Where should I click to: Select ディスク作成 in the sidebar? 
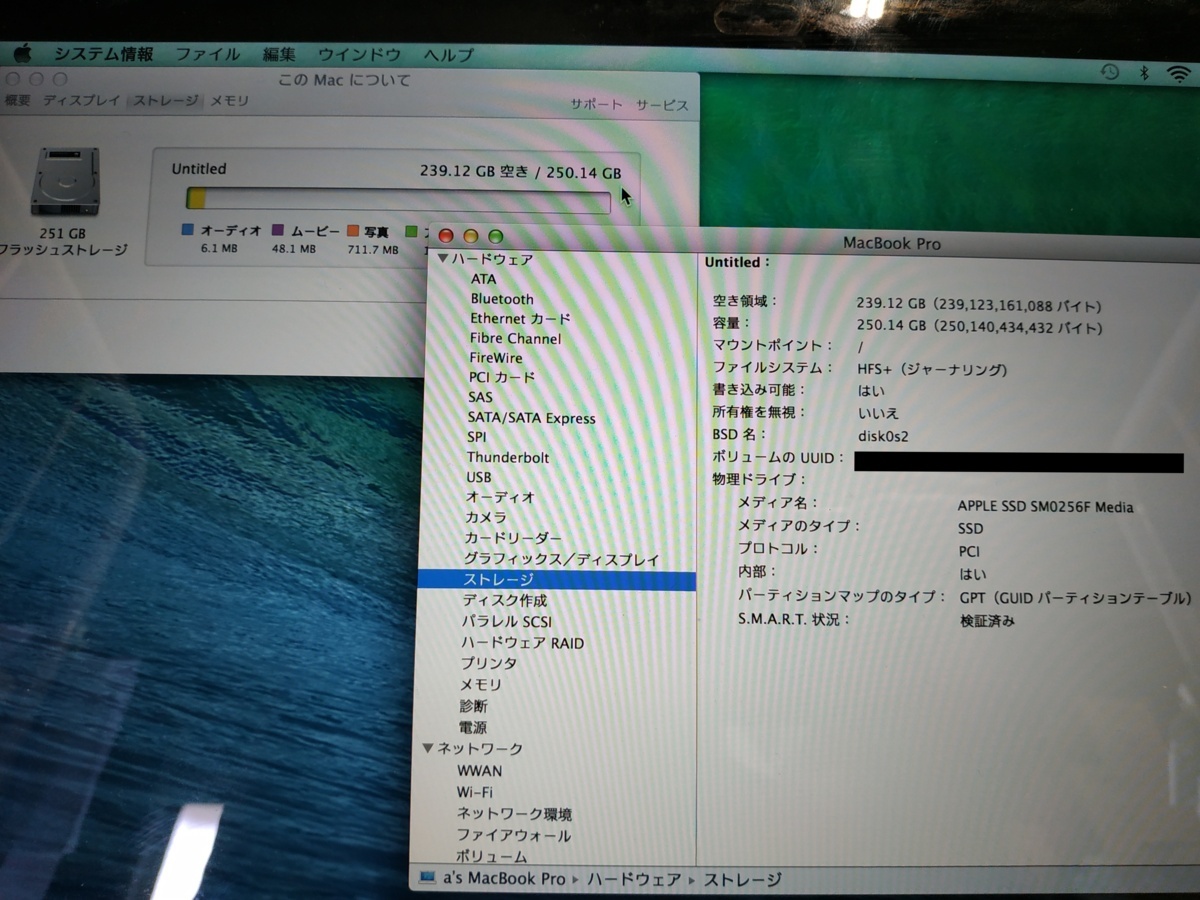click(504, 600)
